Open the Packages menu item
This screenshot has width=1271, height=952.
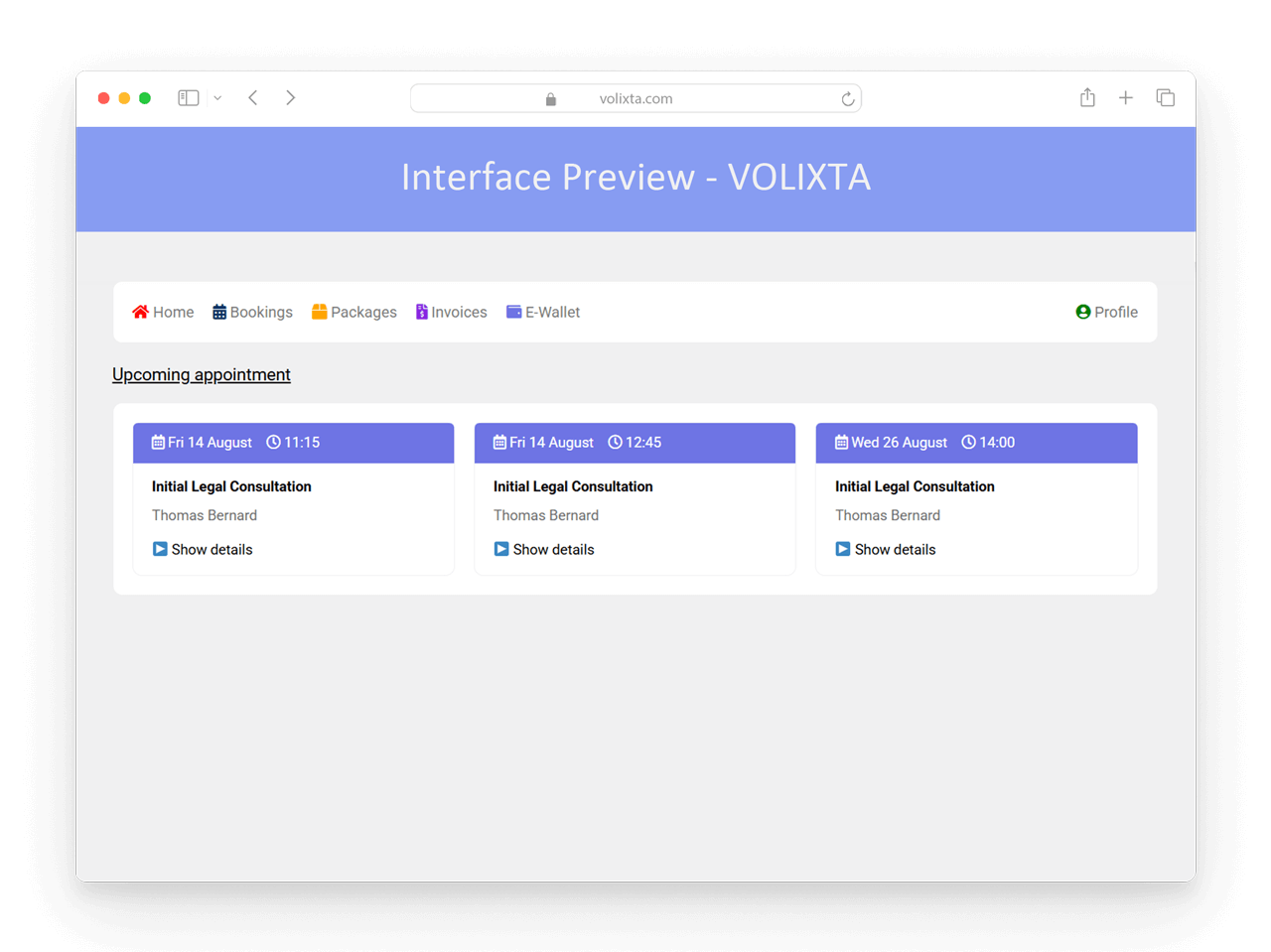coord(354,312)
